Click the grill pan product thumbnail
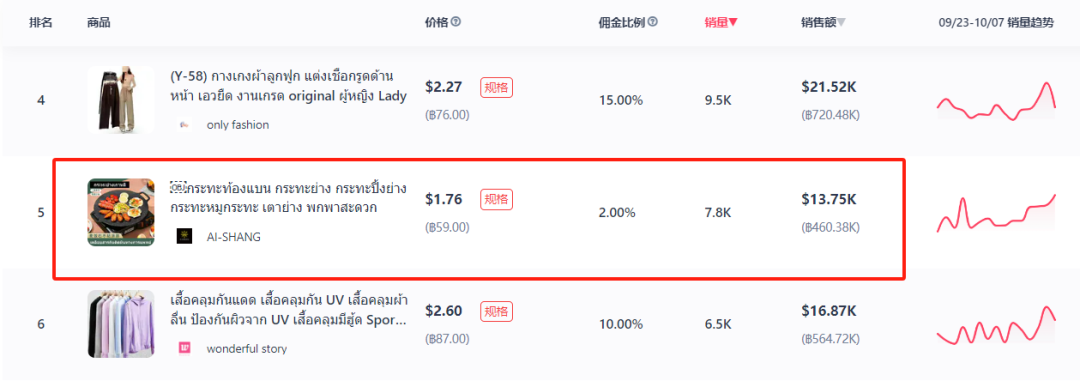The width and height of the screenshot is (1080, 387). tap(121, 213)
